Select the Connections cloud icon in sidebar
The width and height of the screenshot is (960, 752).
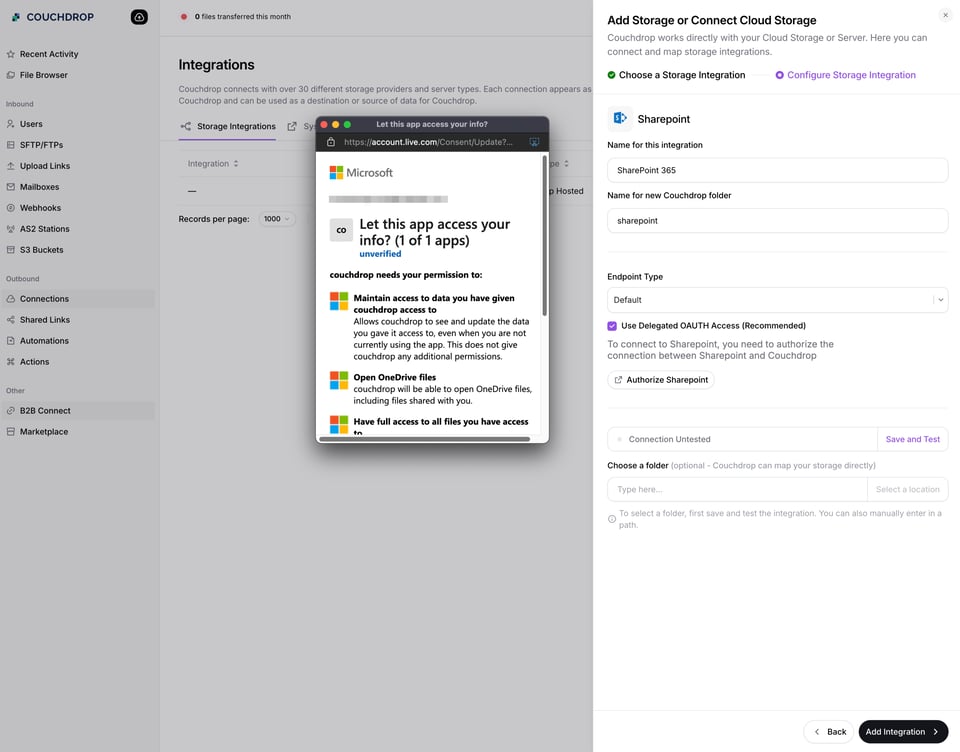[10, 299]
